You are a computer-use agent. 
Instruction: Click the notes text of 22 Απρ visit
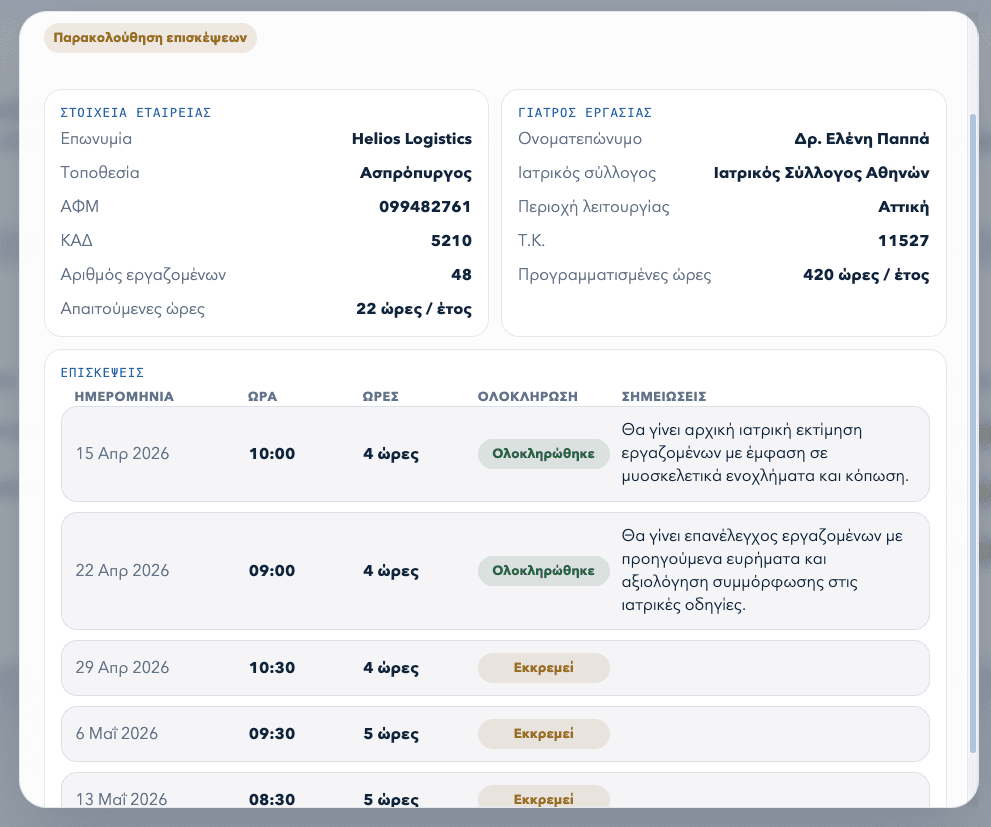[762, 570]
